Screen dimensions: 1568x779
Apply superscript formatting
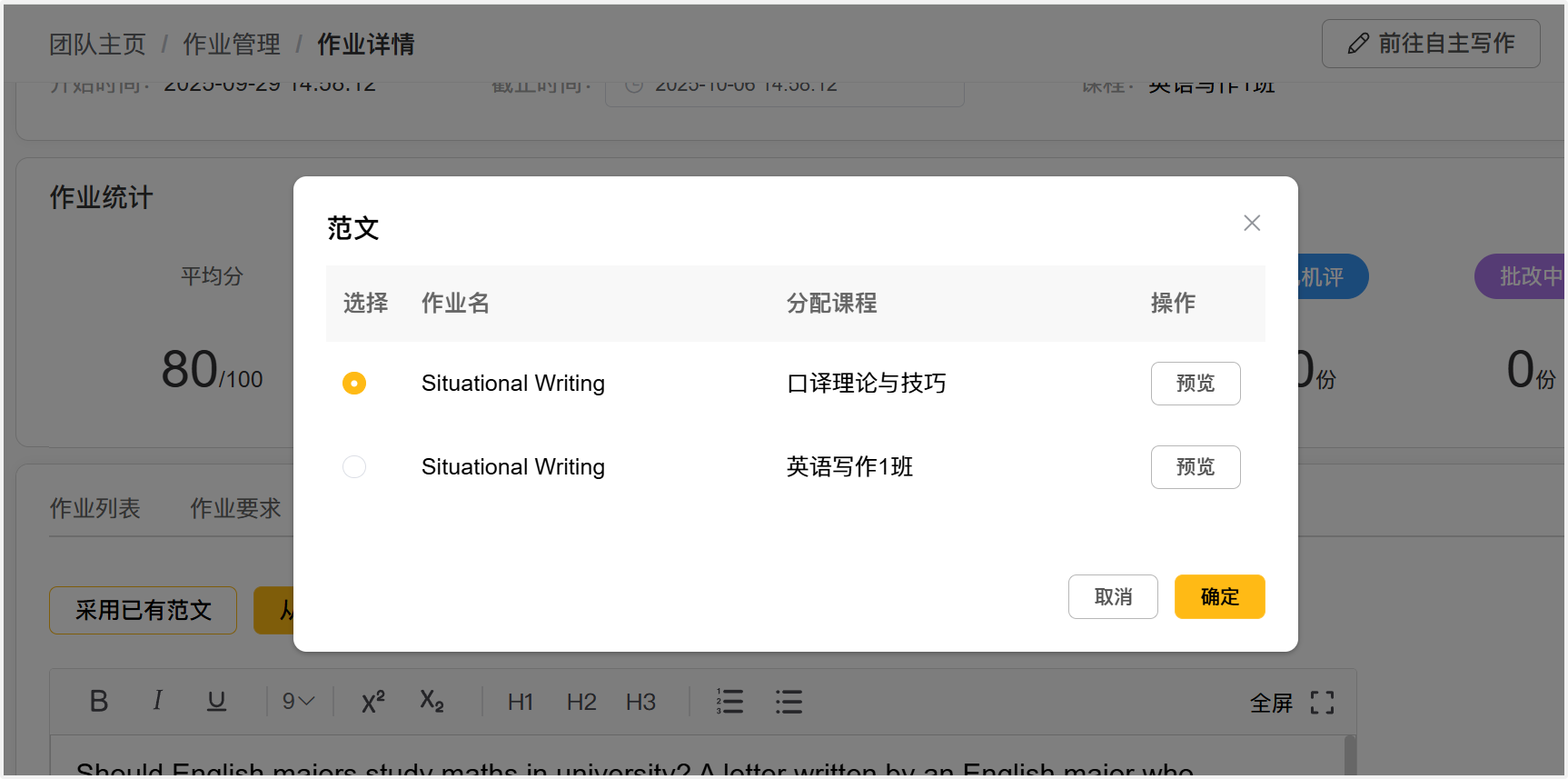coord(372,702)
